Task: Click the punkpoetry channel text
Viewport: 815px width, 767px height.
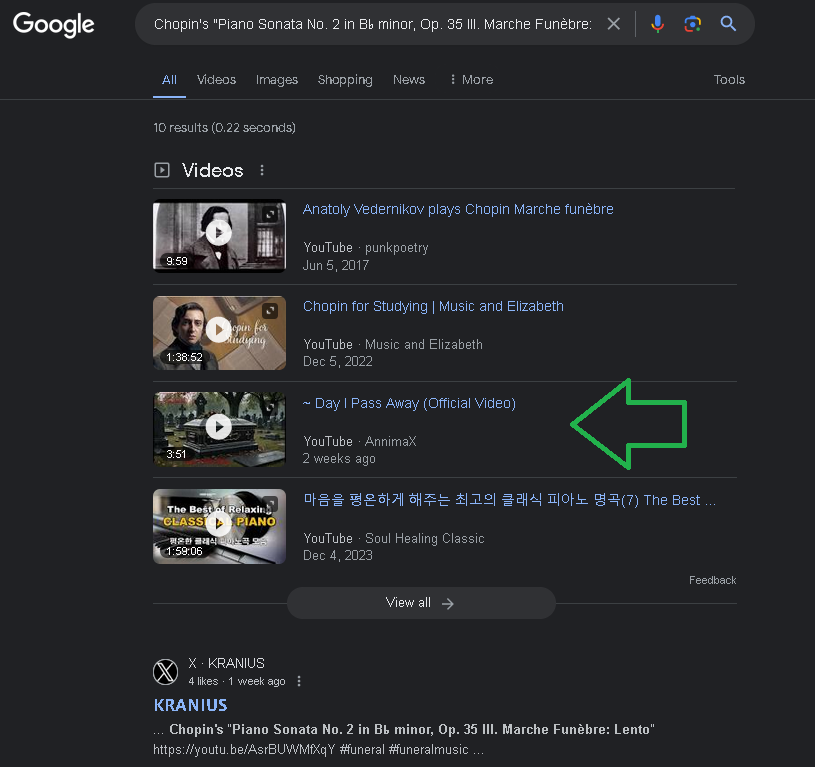Action: point(397,248)
